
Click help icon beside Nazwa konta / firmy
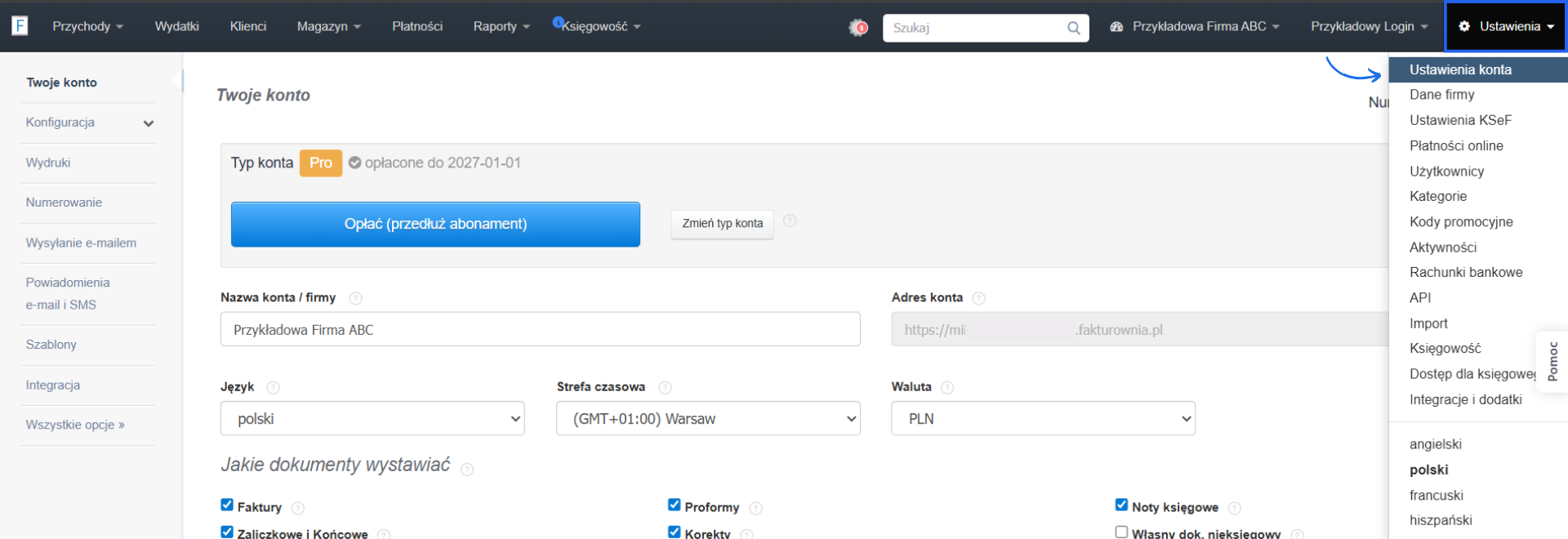click(x=355, y=298)
